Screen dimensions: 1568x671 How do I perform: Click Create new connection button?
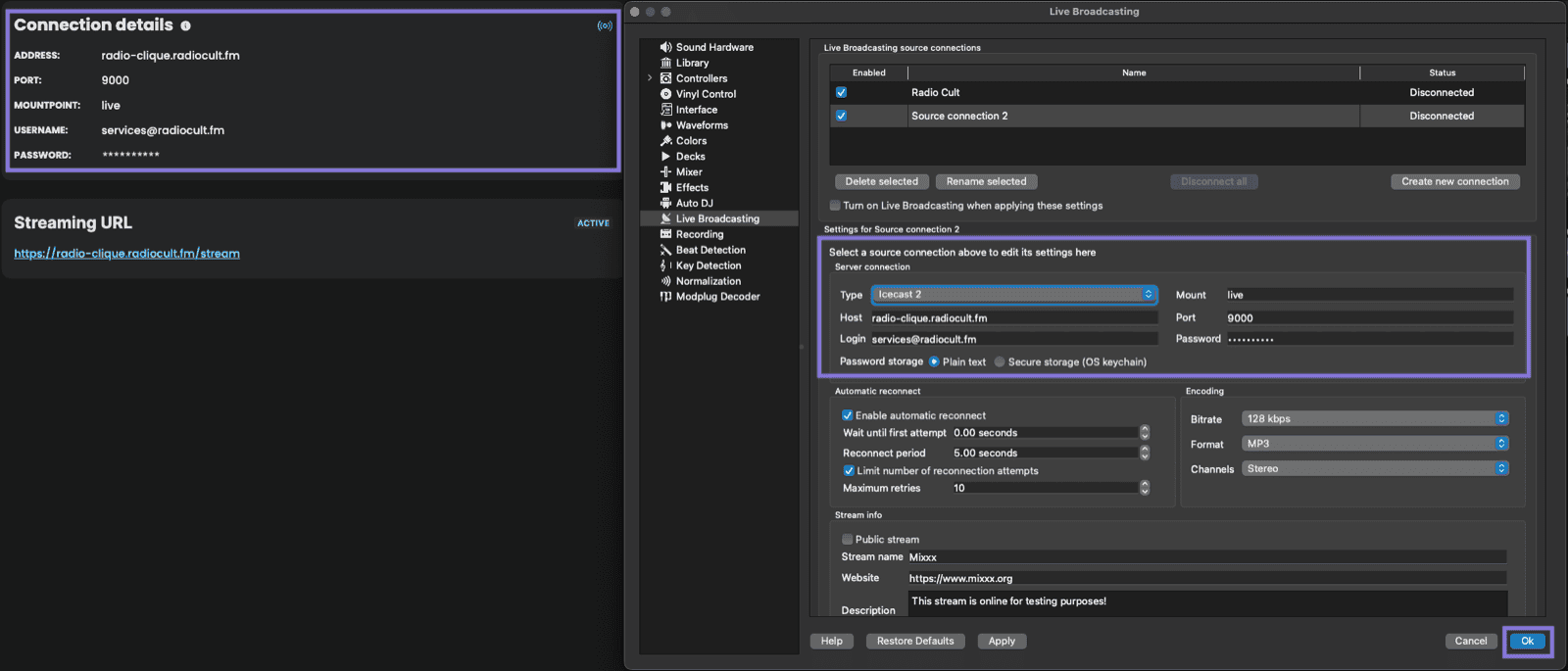coord(1455,181)
